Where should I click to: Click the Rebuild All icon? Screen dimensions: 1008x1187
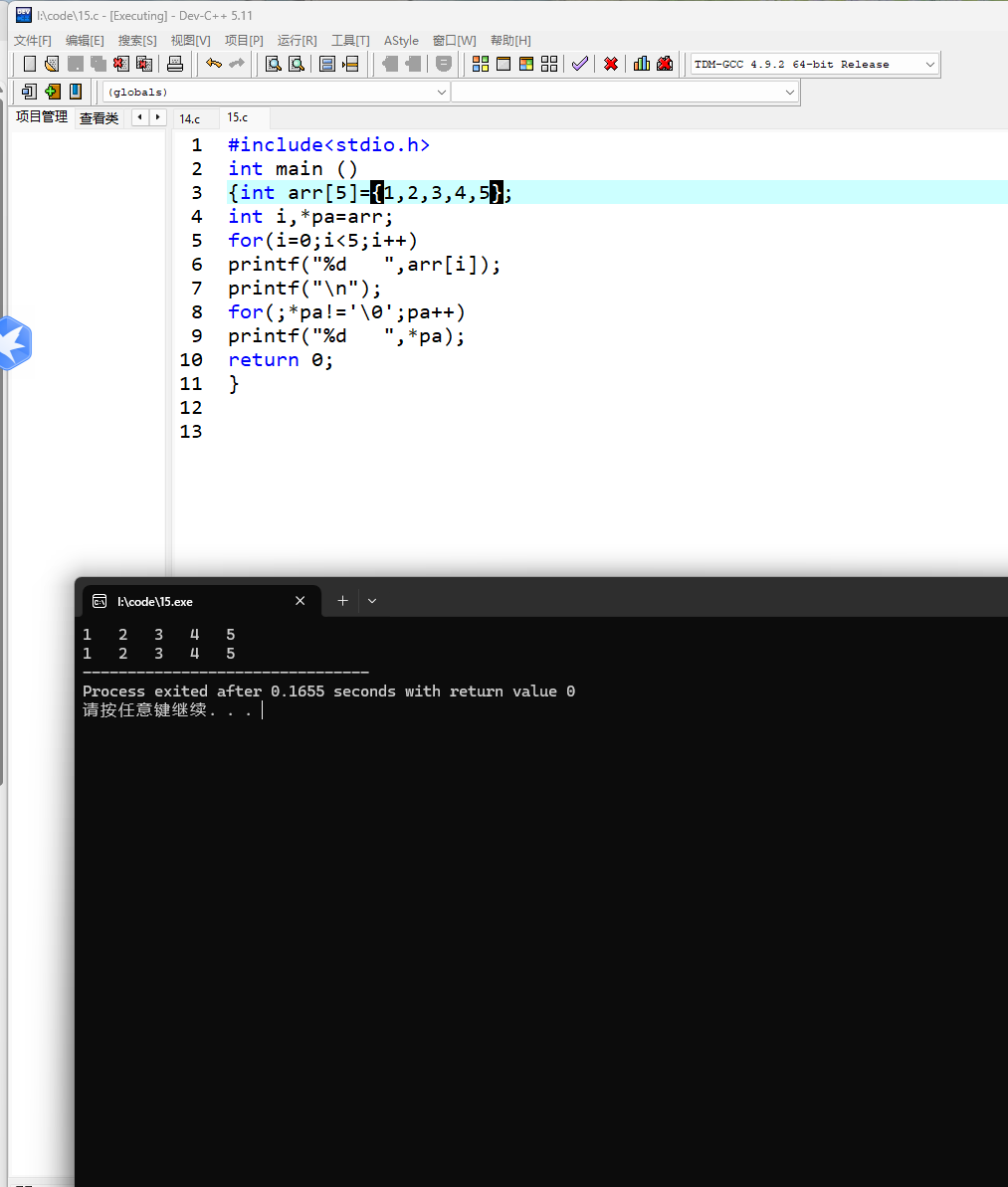[x=549, y=65]
